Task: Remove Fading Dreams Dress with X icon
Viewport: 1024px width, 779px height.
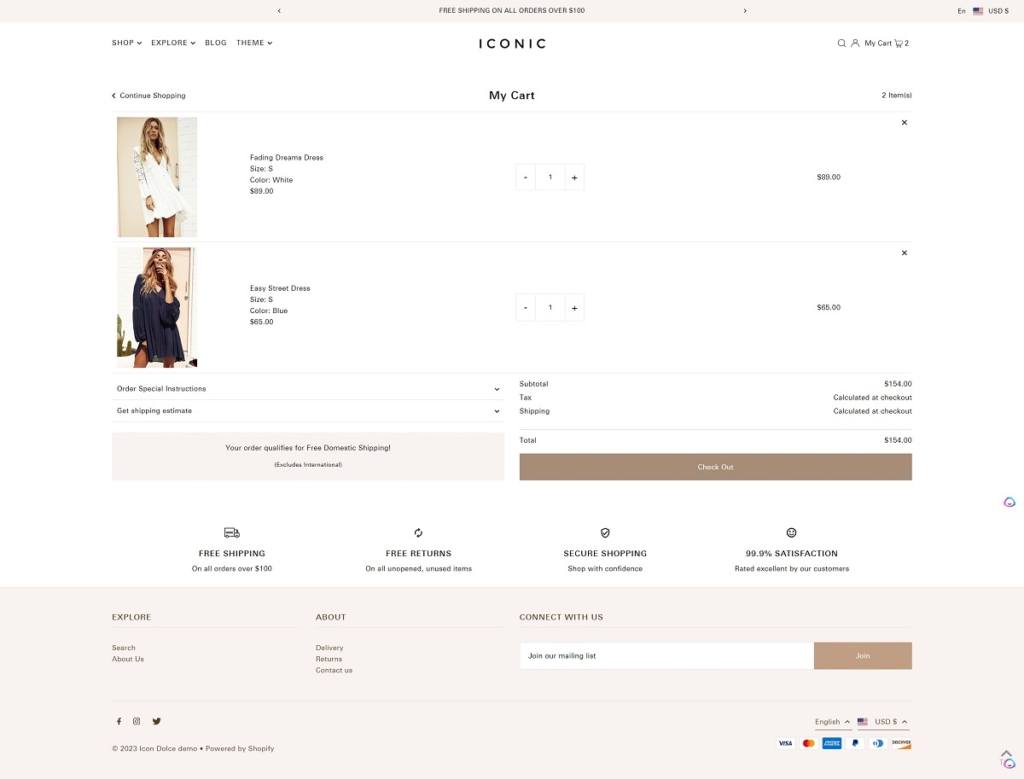Action: 904,123
